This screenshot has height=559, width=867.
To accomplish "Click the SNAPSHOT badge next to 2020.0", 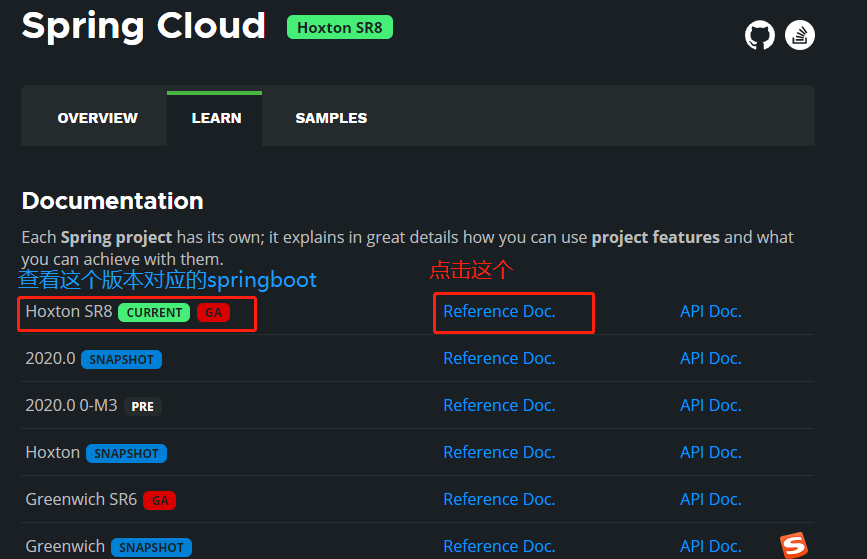I will [122, 359].
